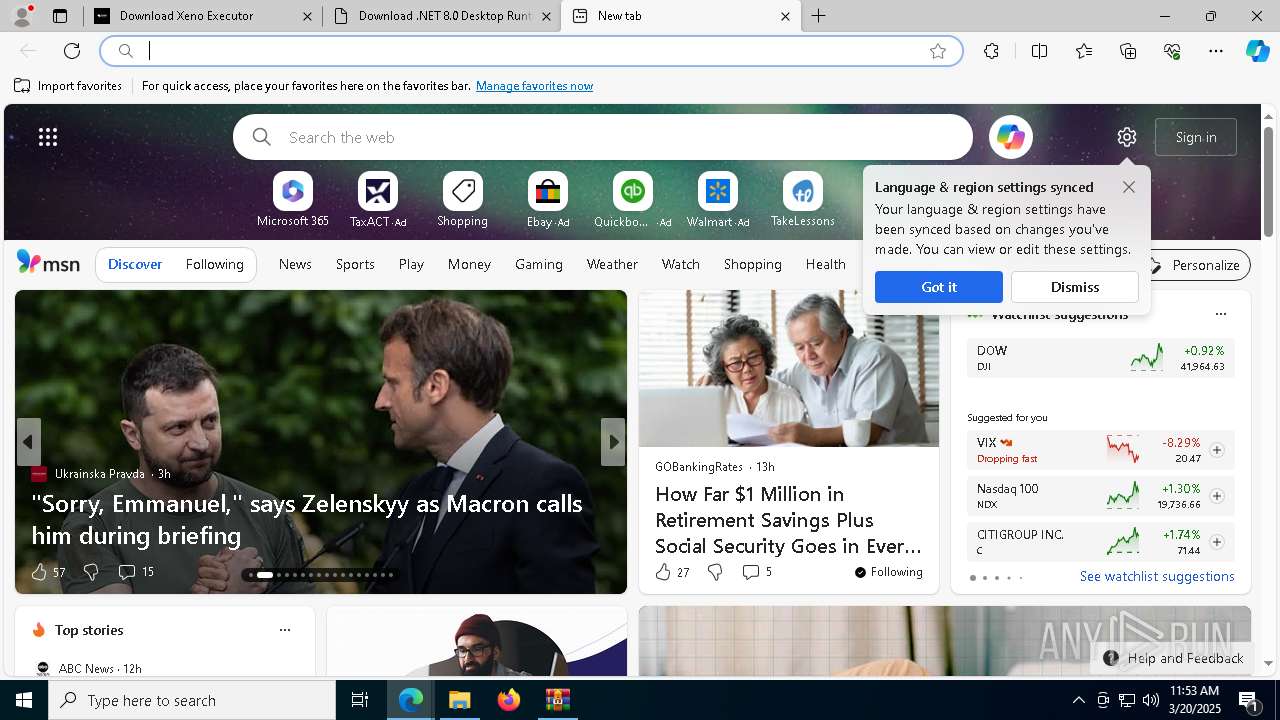The height and width of the screenshot is (720, 1280).
Task: Open File Explorer from taskbar
Action: click(460, 700)
